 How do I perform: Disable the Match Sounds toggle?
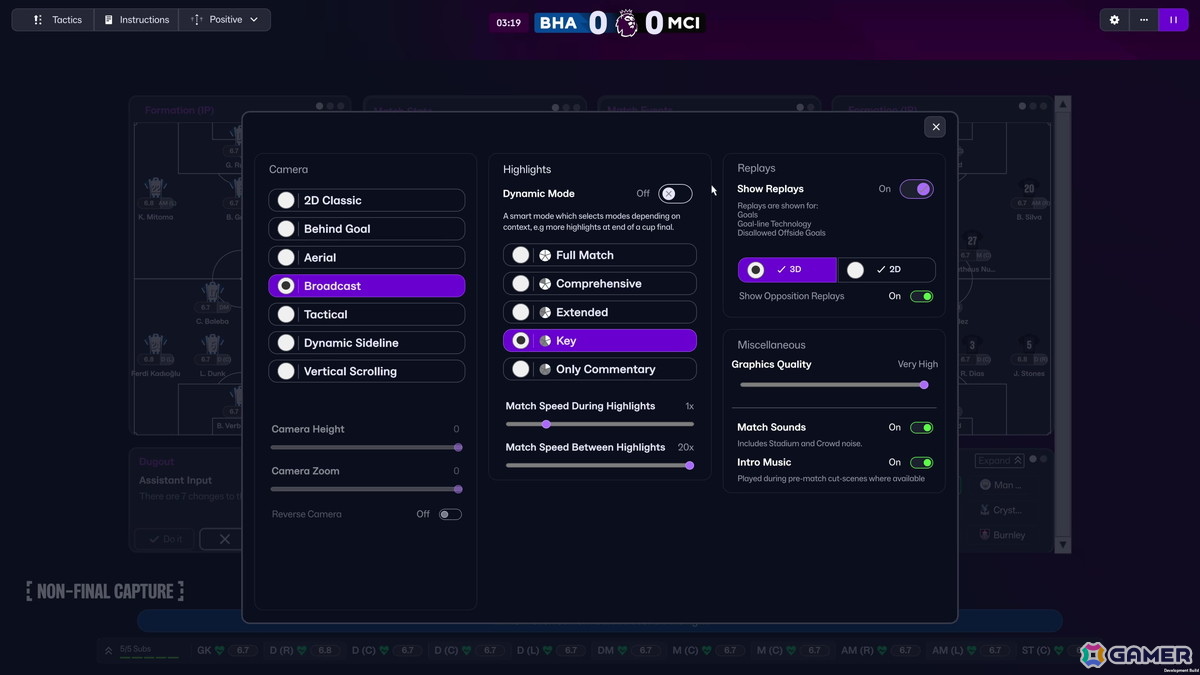tap(921, 428)
